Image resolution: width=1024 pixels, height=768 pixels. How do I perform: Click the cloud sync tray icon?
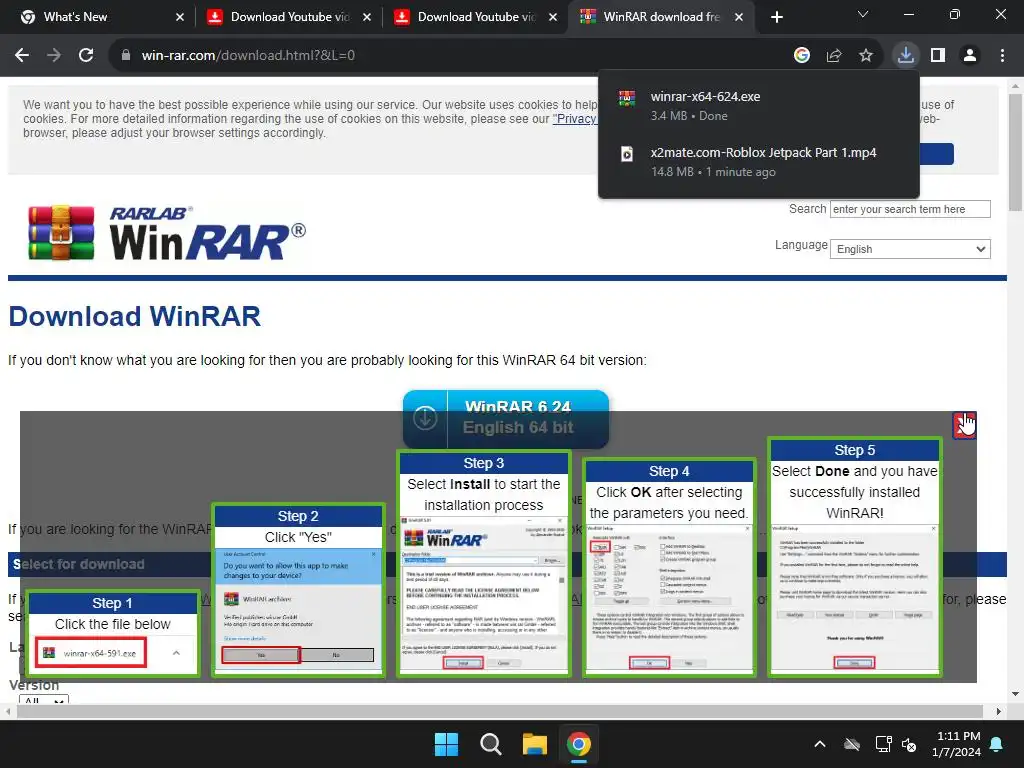point(852,744)
